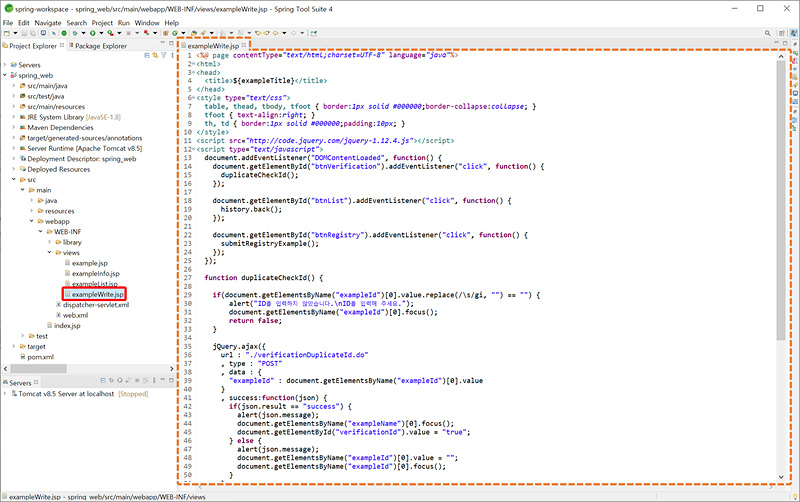Open the Window menu
The image size is (800, 502).
pos(147,23)
